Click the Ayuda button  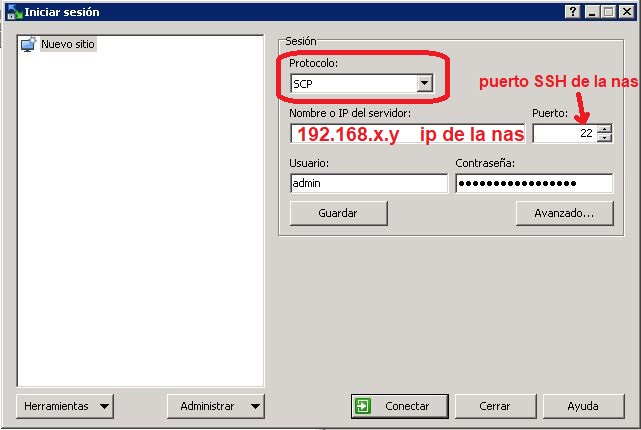tap(582, 406)
